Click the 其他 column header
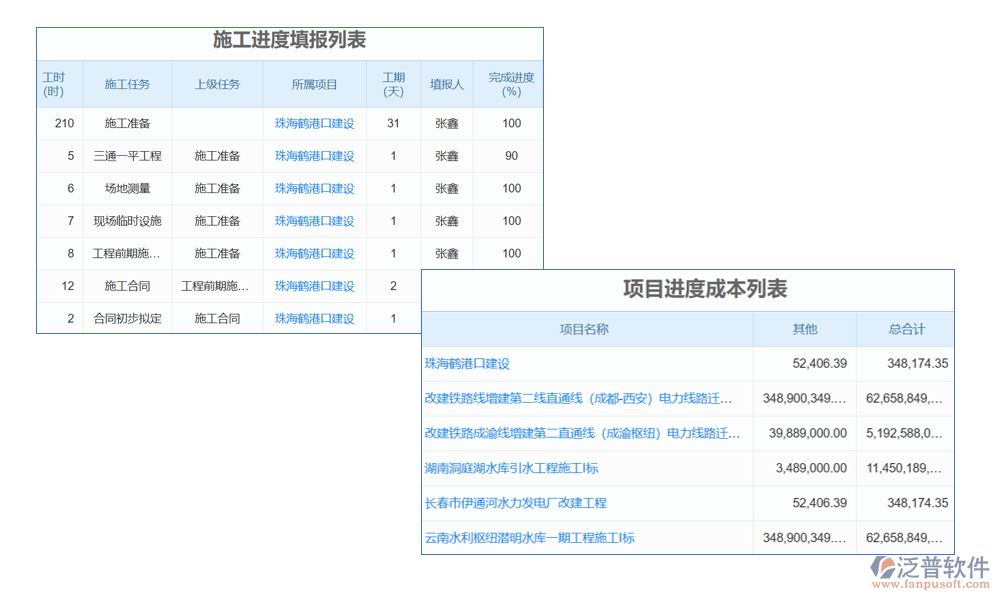This screenshot has height=600, width=1000. (x=804, y=329)
